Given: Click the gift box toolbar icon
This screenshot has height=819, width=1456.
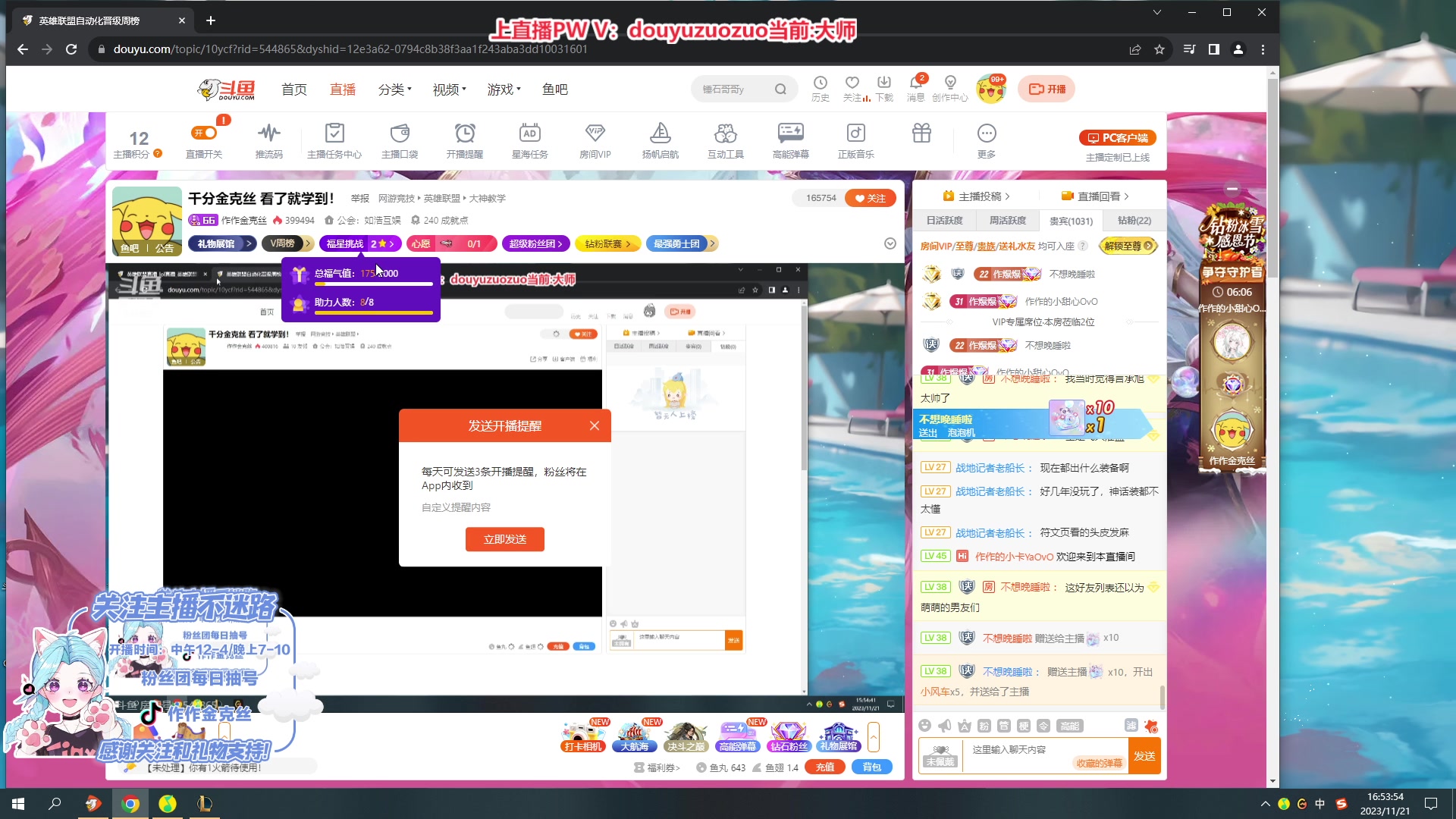Looking at the screenshot, I should pyautogui.click(x=921, y=133).
